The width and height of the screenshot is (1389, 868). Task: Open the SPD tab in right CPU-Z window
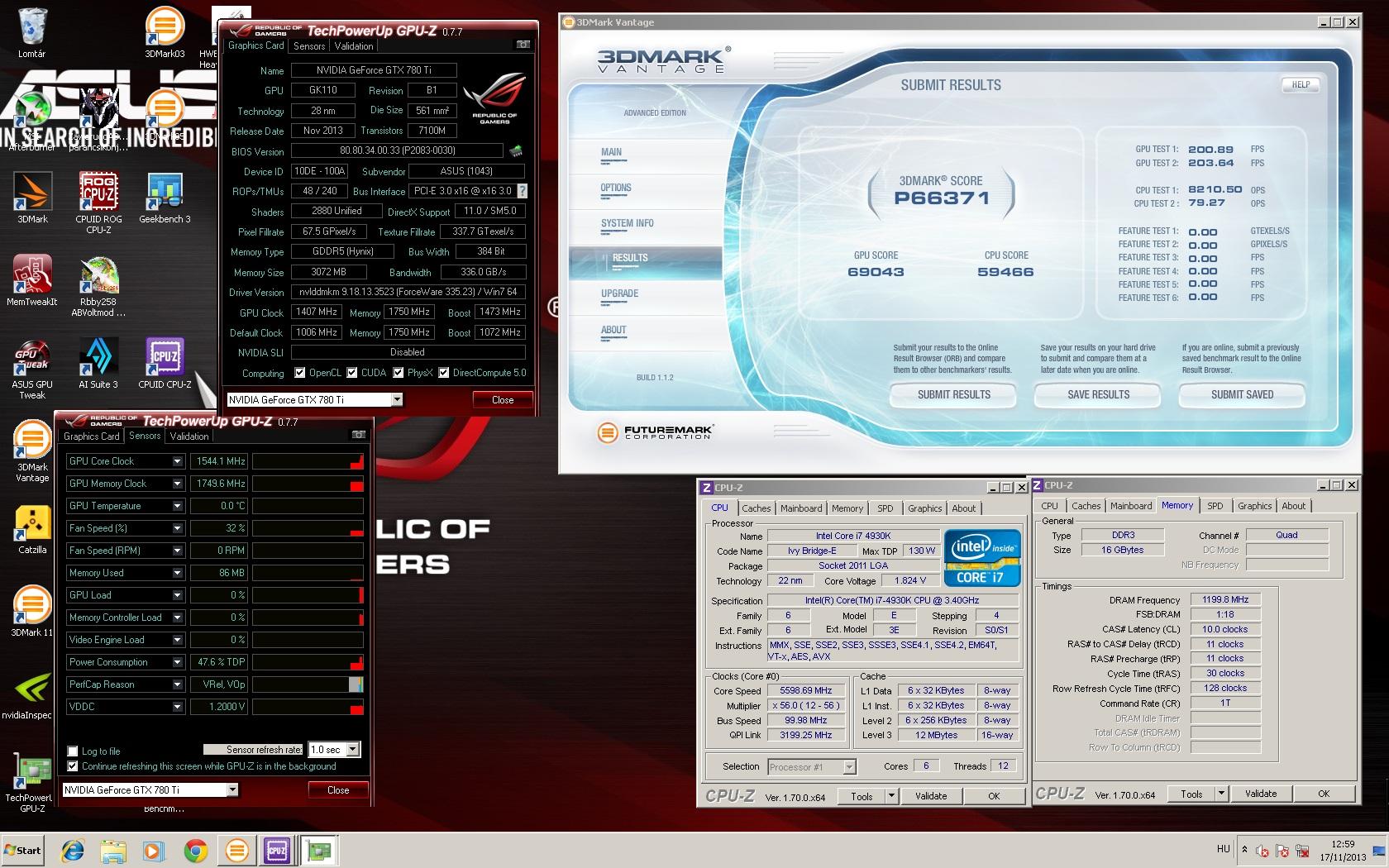pyautogui.click(x=1215, y=506)
